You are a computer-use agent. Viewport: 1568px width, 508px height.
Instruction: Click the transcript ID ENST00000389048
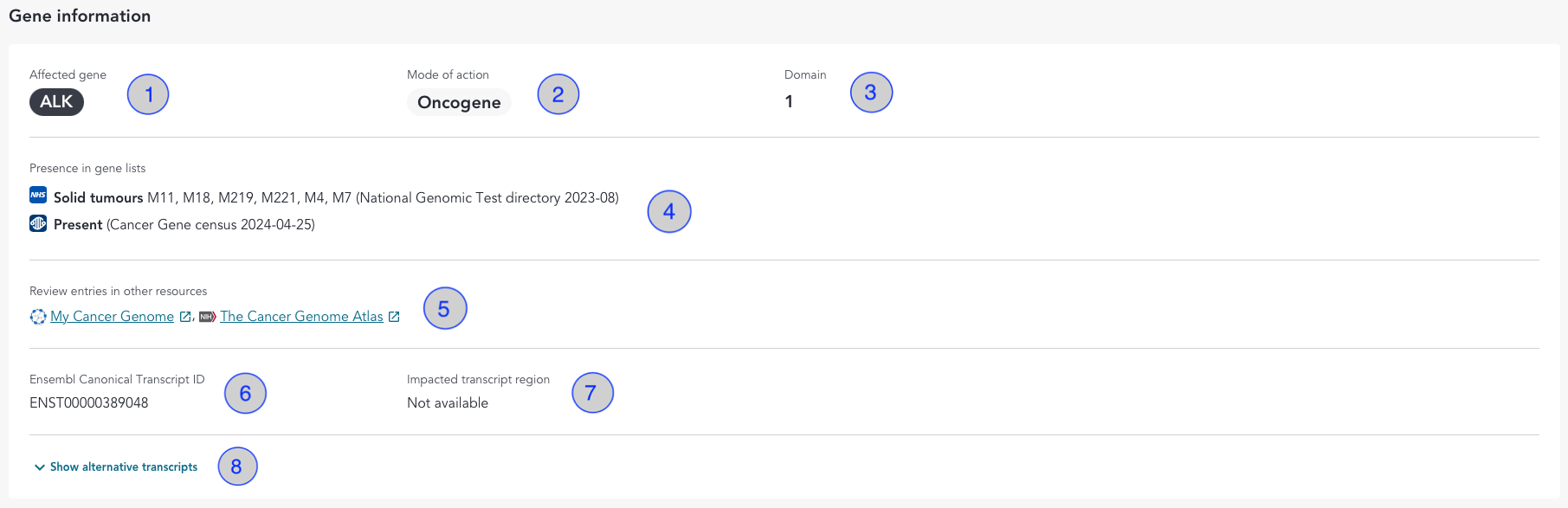[x=89, y=403]
